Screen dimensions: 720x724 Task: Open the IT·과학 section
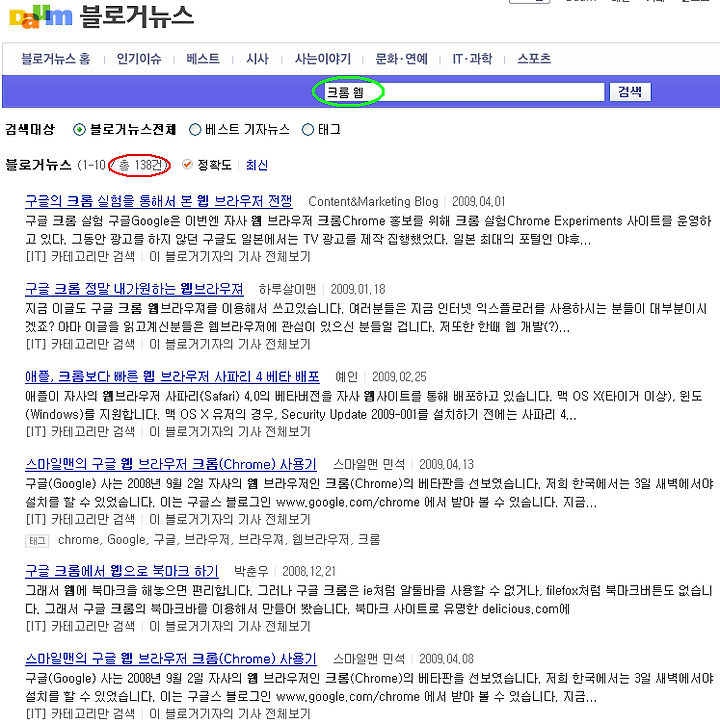pyautogui.click(x=472, y=59)
